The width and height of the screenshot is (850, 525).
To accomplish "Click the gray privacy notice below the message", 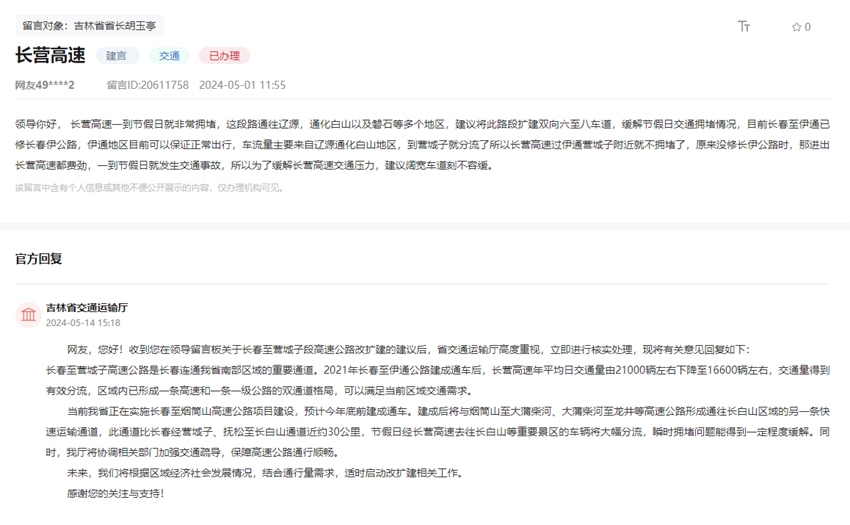I will click(148, 187).
